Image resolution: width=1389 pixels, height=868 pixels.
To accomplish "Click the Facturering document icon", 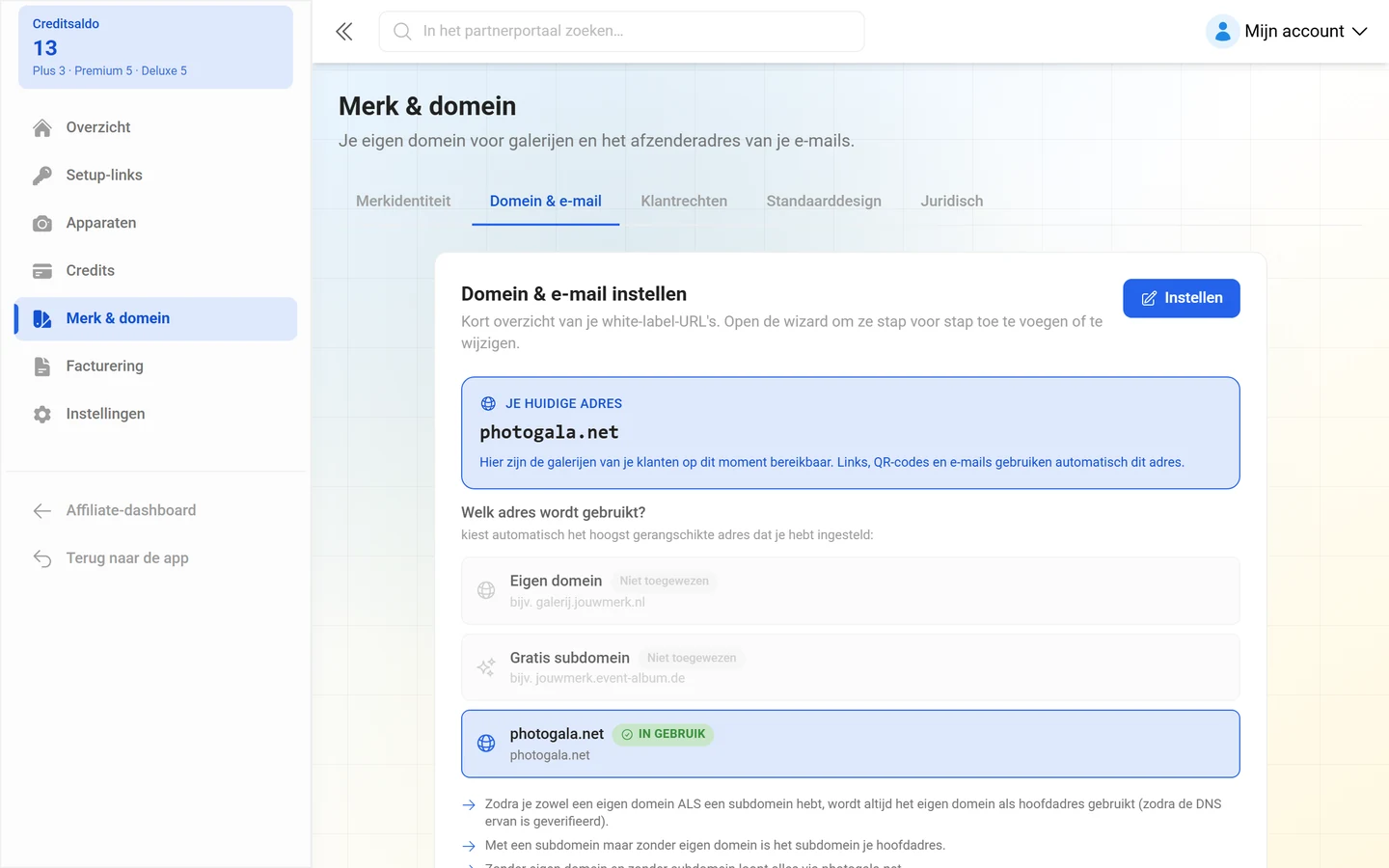I will pos(42,366).
